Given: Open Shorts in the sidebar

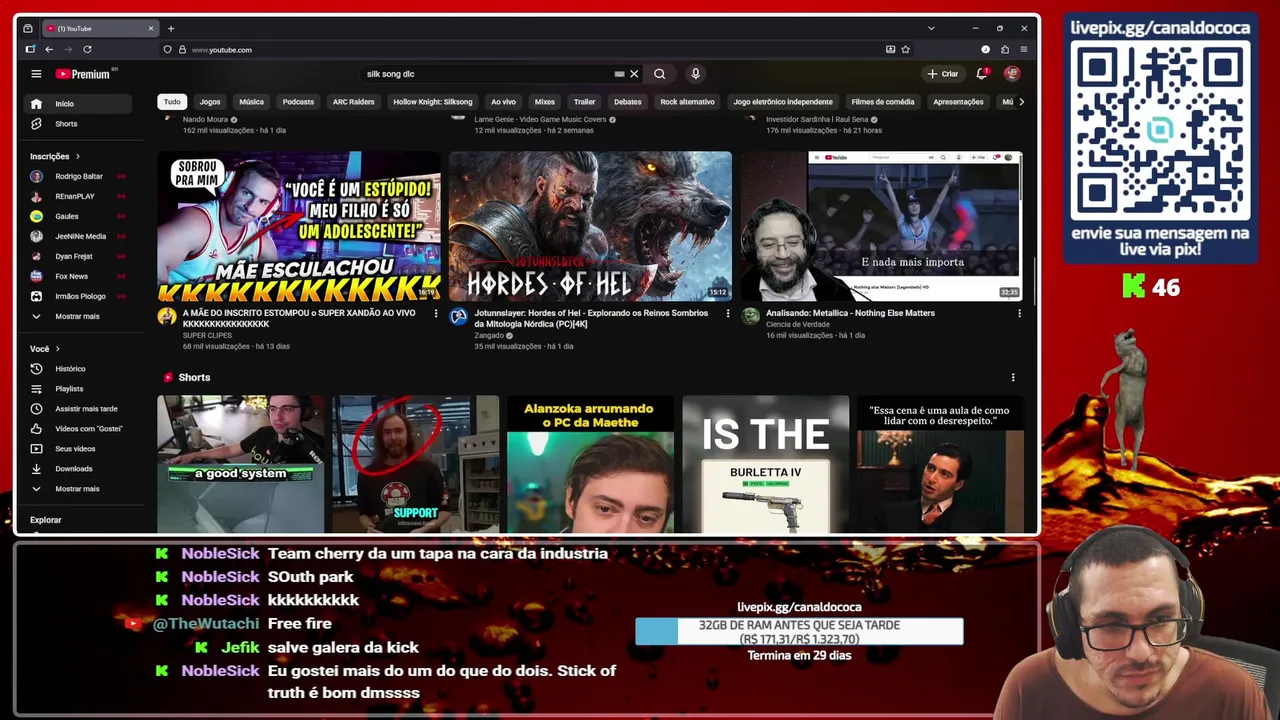Looking at the screenshot, I should 78,124.
